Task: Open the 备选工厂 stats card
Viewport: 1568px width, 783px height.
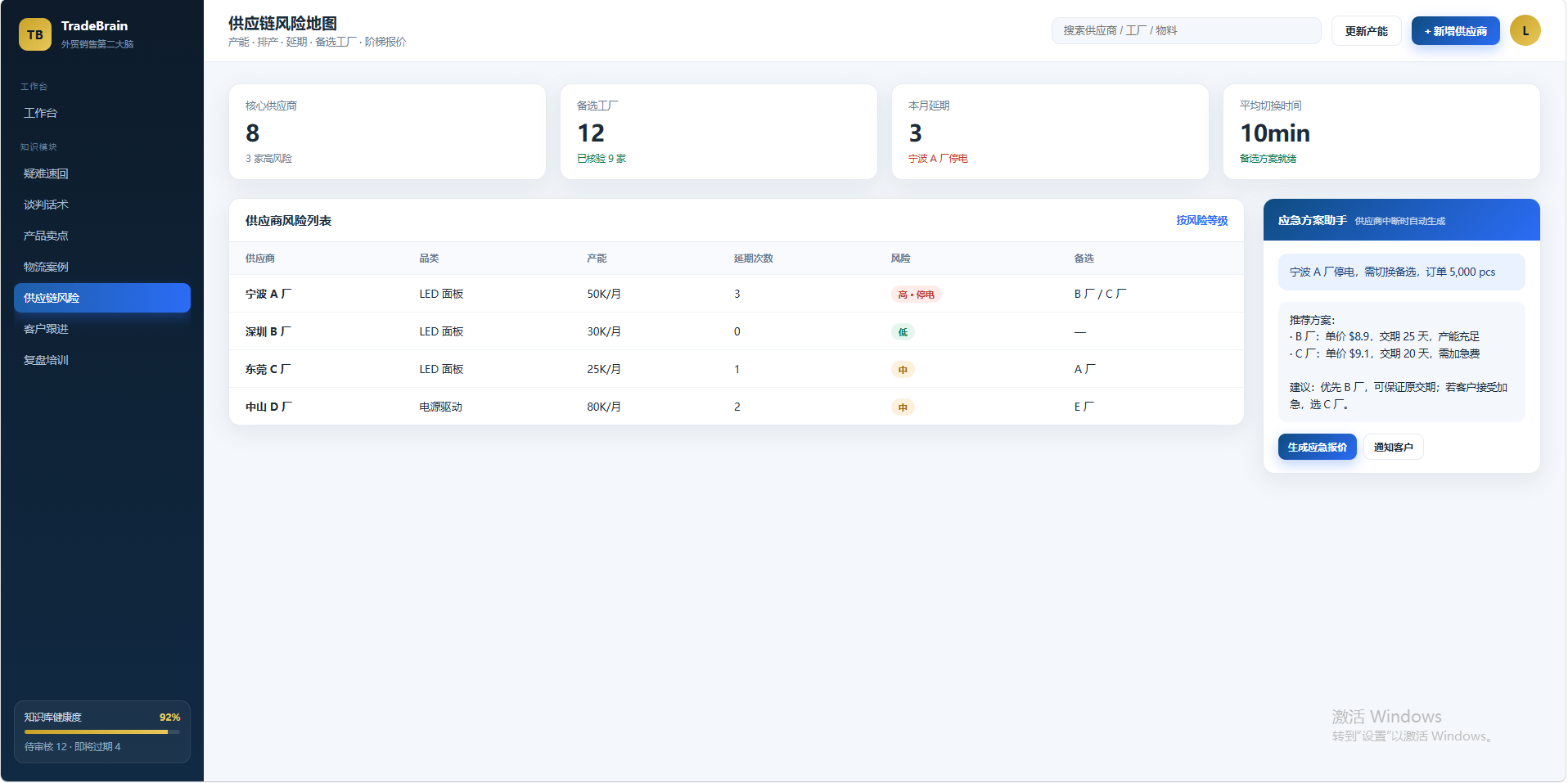Action: 719,132
